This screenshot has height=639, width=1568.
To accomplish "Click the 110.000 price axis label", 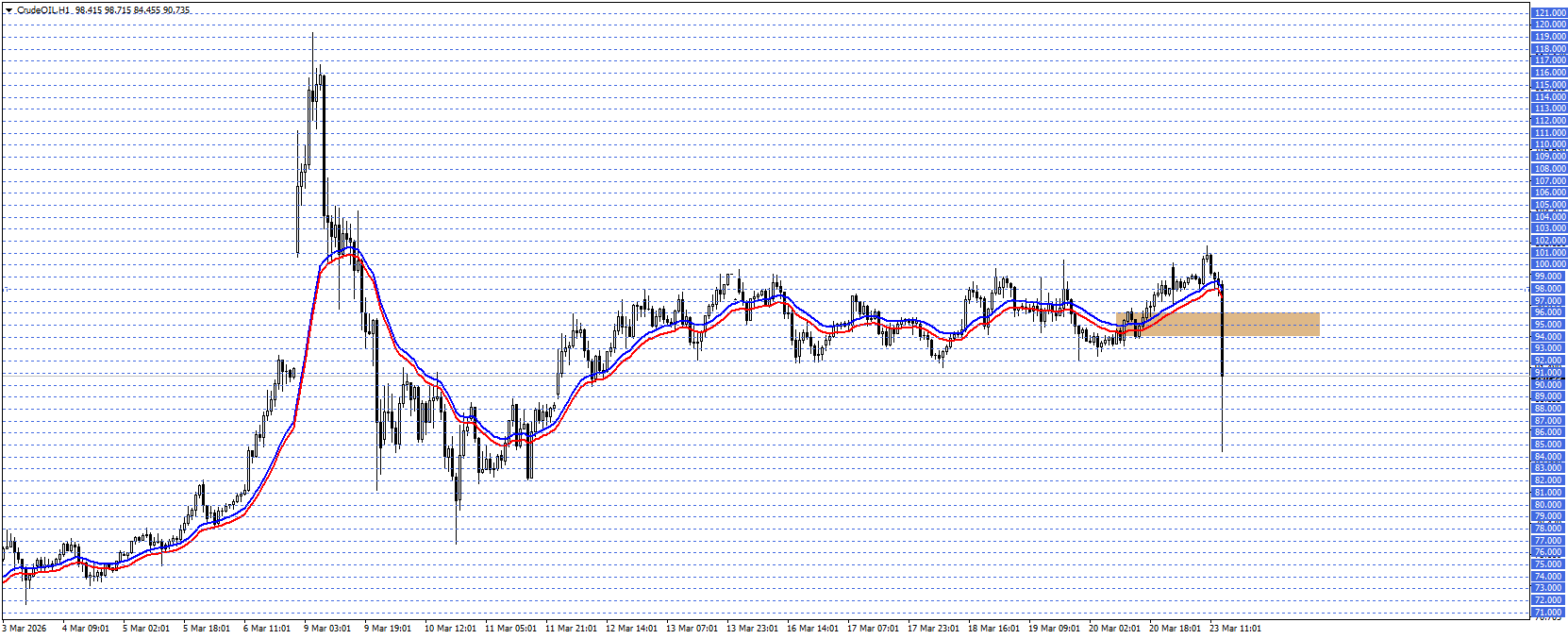I will click(1549, 145).
